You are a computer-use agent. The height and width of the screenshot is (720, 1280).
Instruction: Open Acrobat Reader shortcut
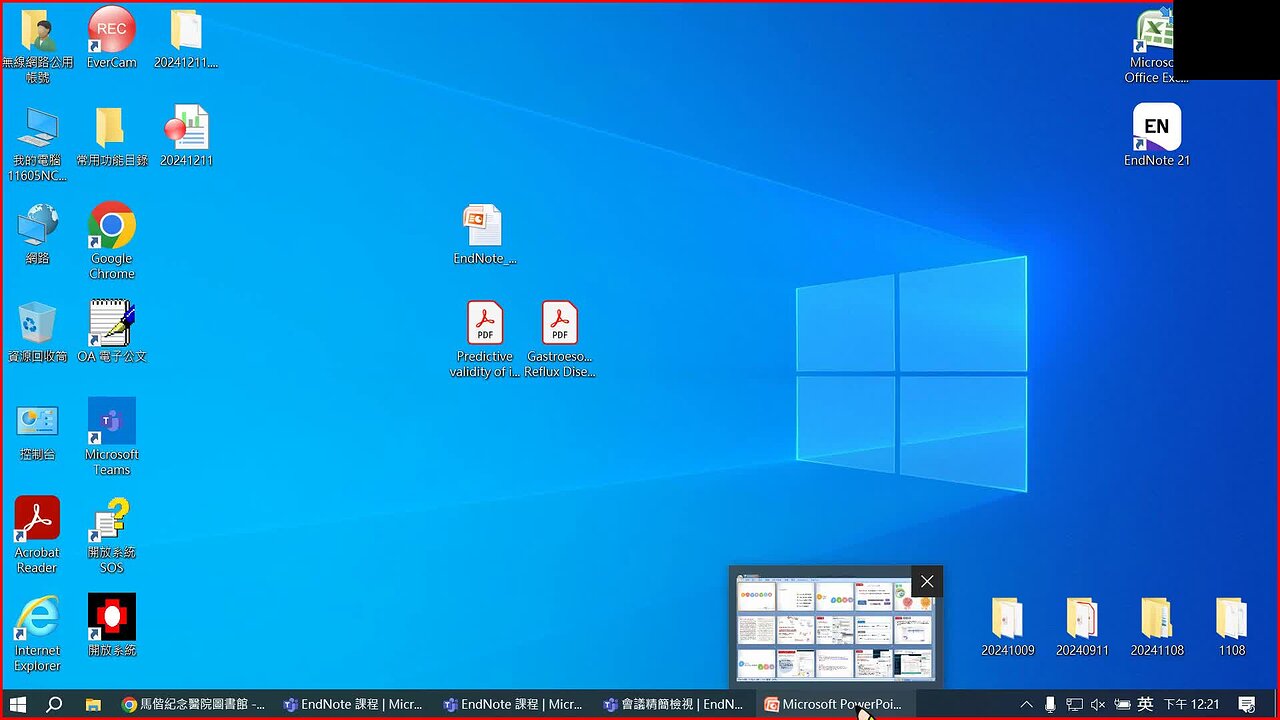coord(37,535)
